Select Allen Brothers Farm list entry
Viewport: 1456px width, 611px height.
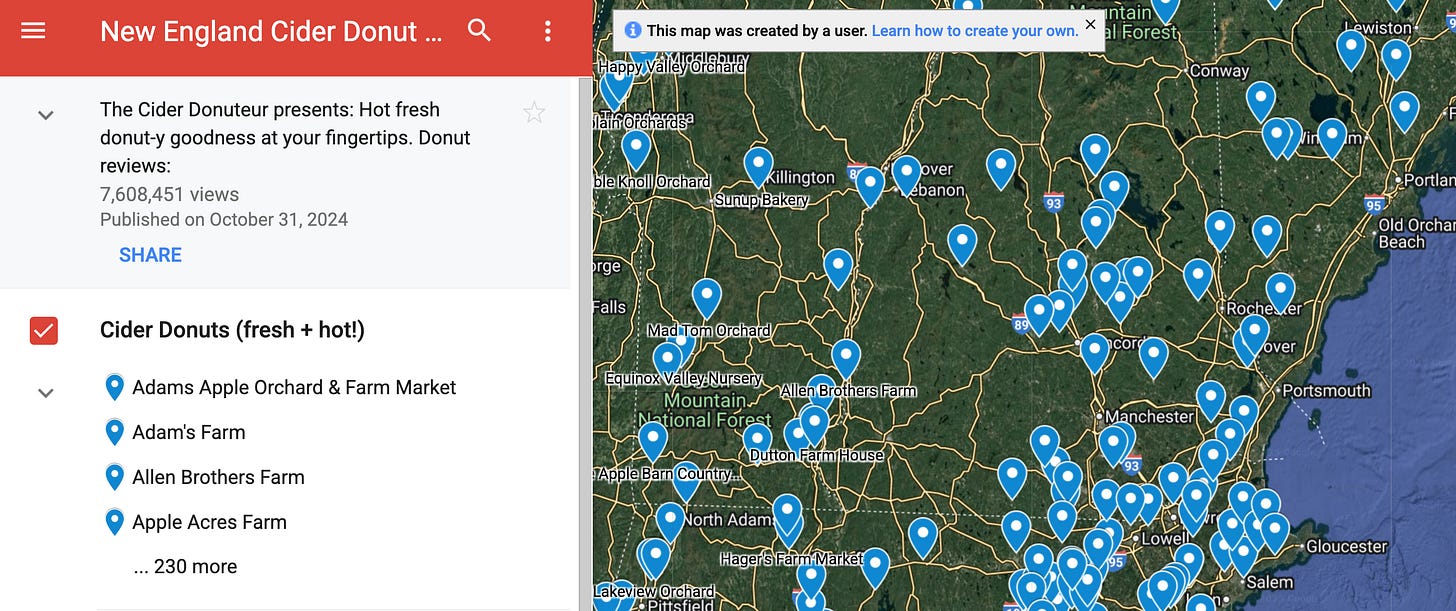click(218, 477)
